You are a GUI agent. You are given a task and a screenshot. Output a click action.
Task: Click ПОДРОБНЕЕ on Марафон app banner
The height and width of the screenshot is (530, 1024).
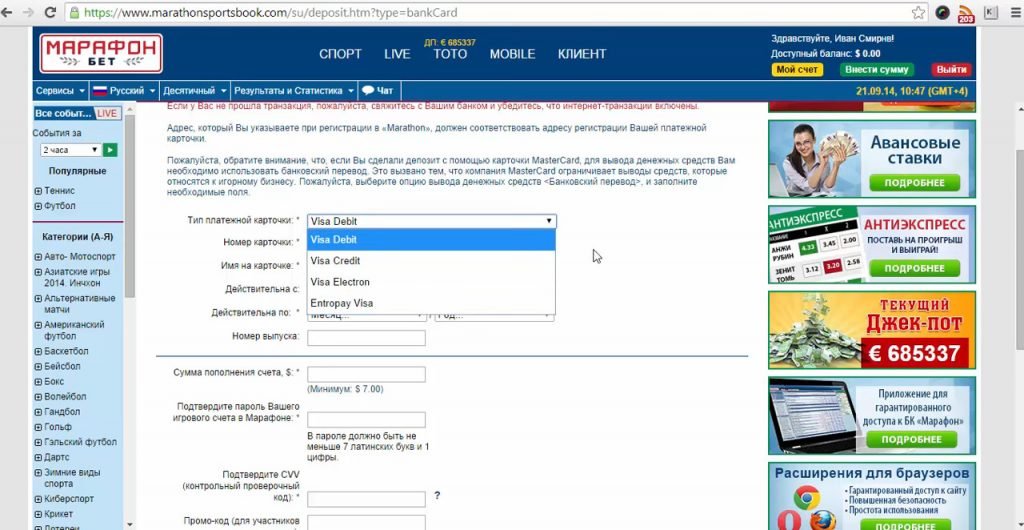911,439
